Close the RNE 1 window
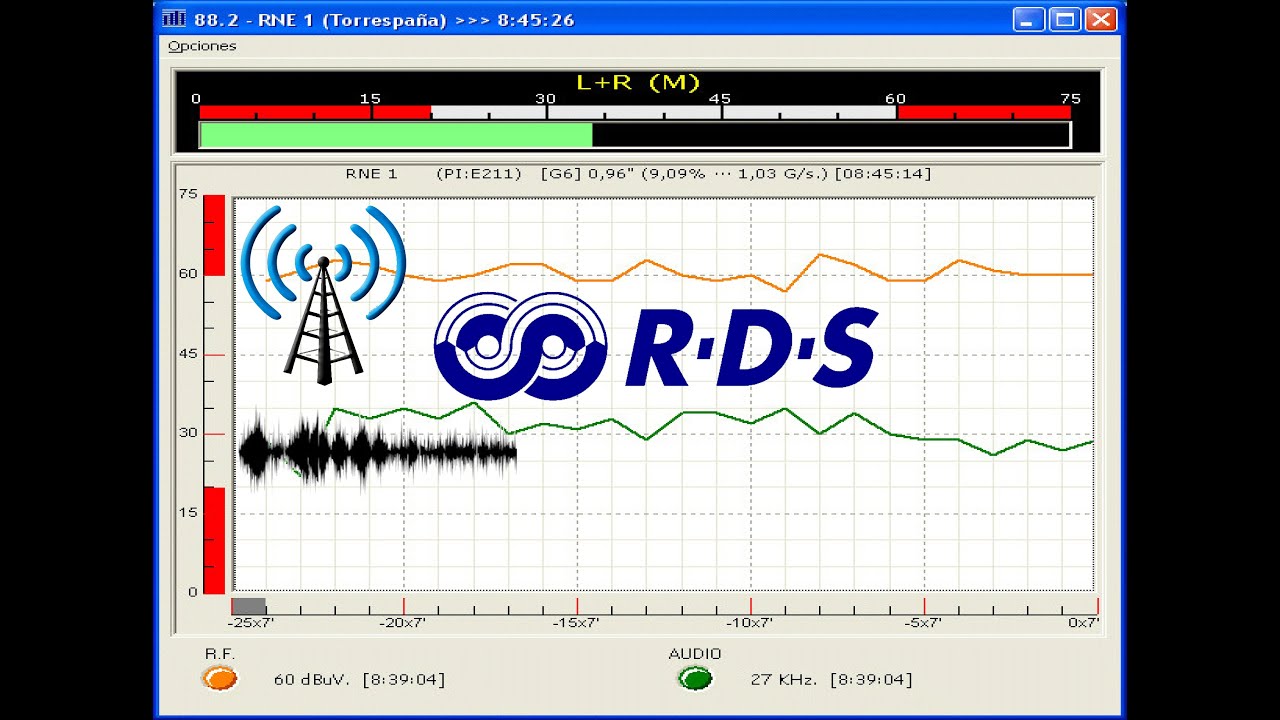The image size is (1280, 720). [1101, 19]
